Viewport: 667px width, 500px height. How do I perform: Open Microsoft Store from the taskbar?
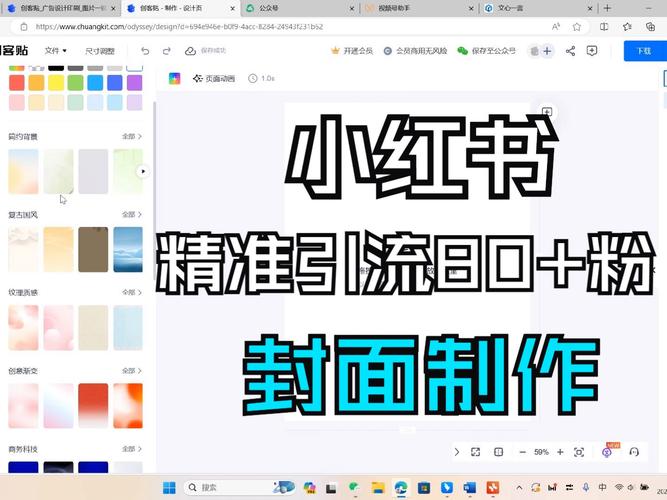tap(424, 488)
